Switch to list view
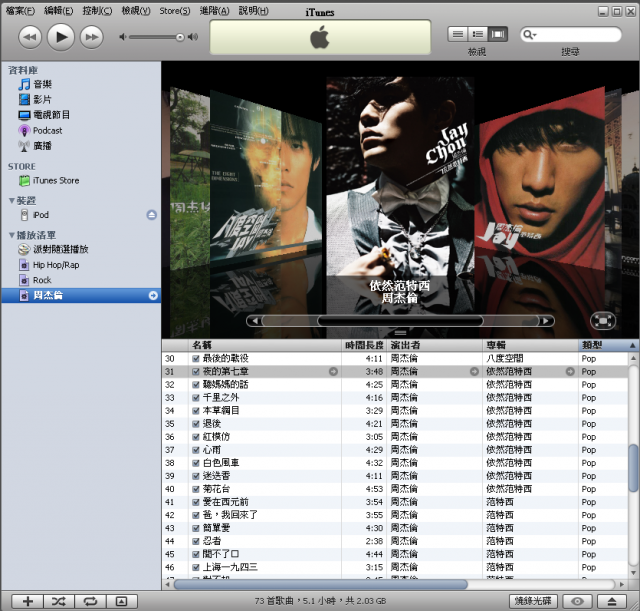 [x=458, y=34]
